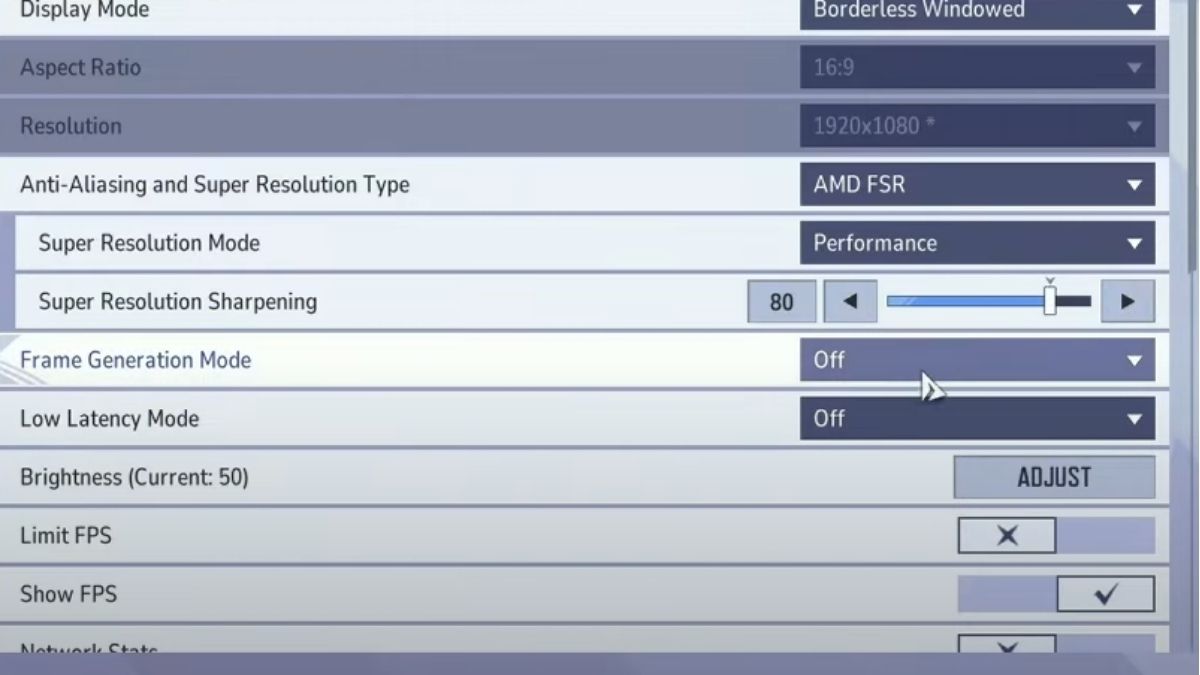This screenshot has width=1200, height=675.
Task: Select the Brightness (Current: 50) label
Action: pyautogui.click(x=134, y=477)
